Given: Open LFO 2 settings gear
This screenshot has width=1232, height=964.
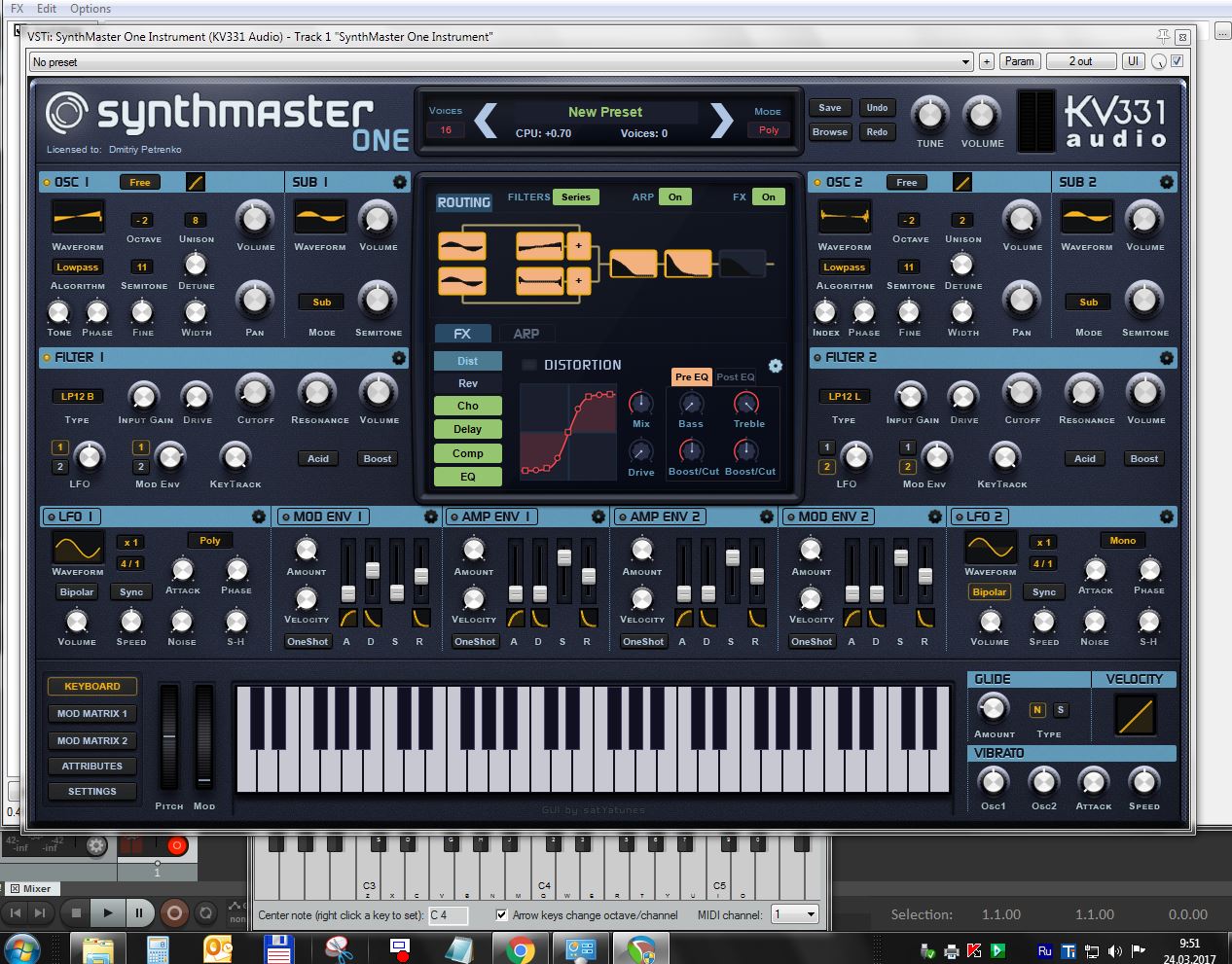Looking at the screenshot, I should pyautogui.click(x=1166, y=517).
